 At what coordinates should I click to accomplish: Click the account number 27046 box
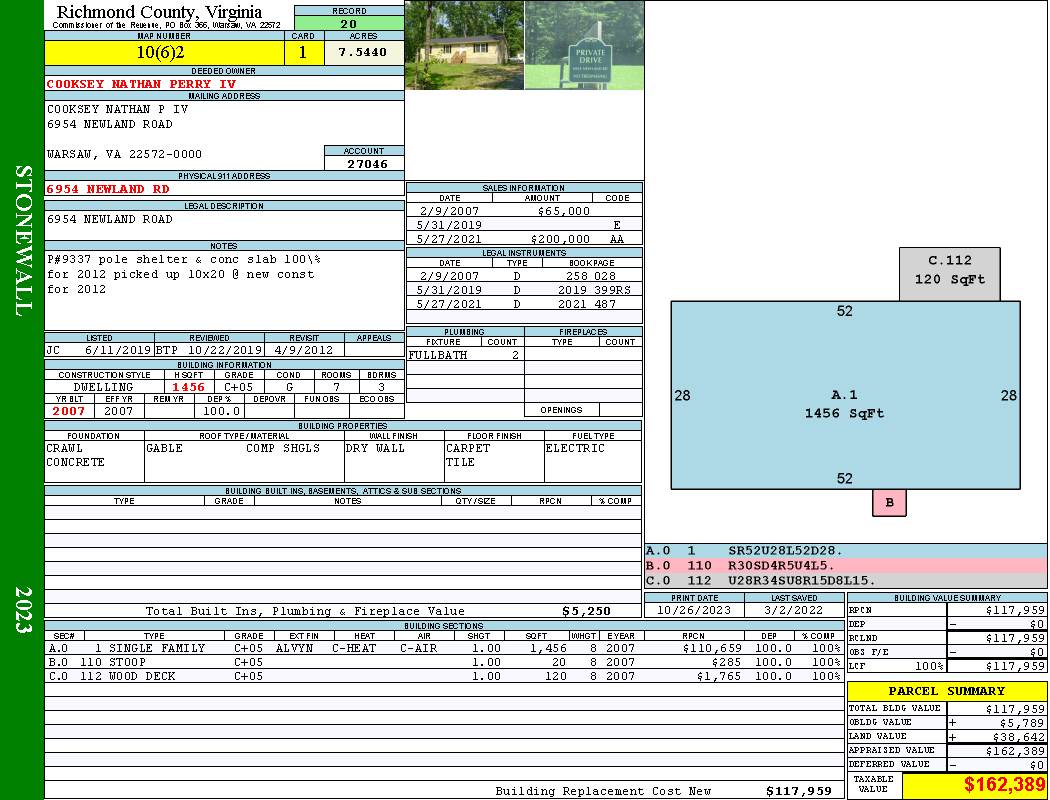pyautogui.click(x=364, y=163)
